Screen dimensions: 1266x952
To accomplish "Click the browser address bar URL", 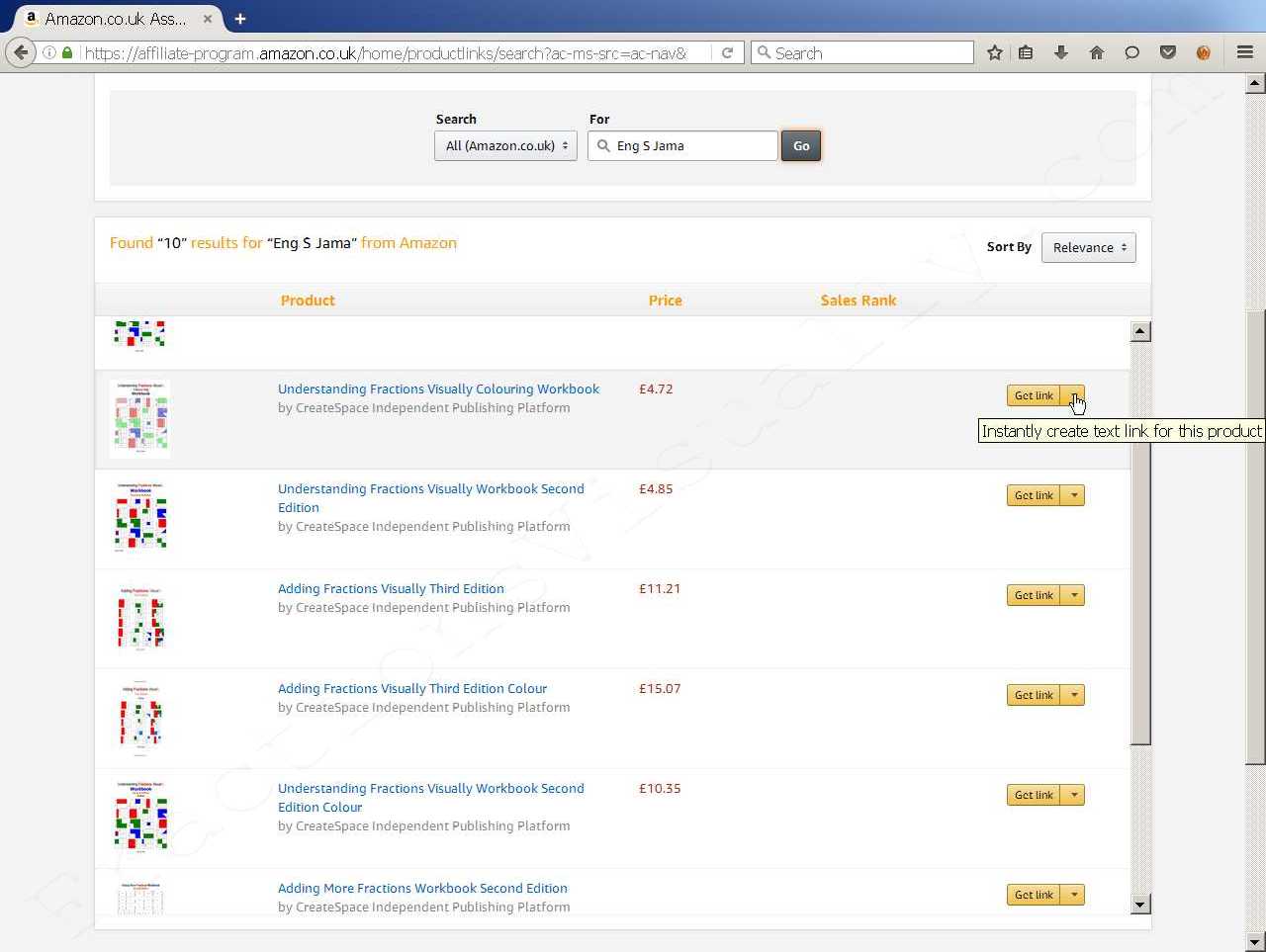I will point(386,52).
